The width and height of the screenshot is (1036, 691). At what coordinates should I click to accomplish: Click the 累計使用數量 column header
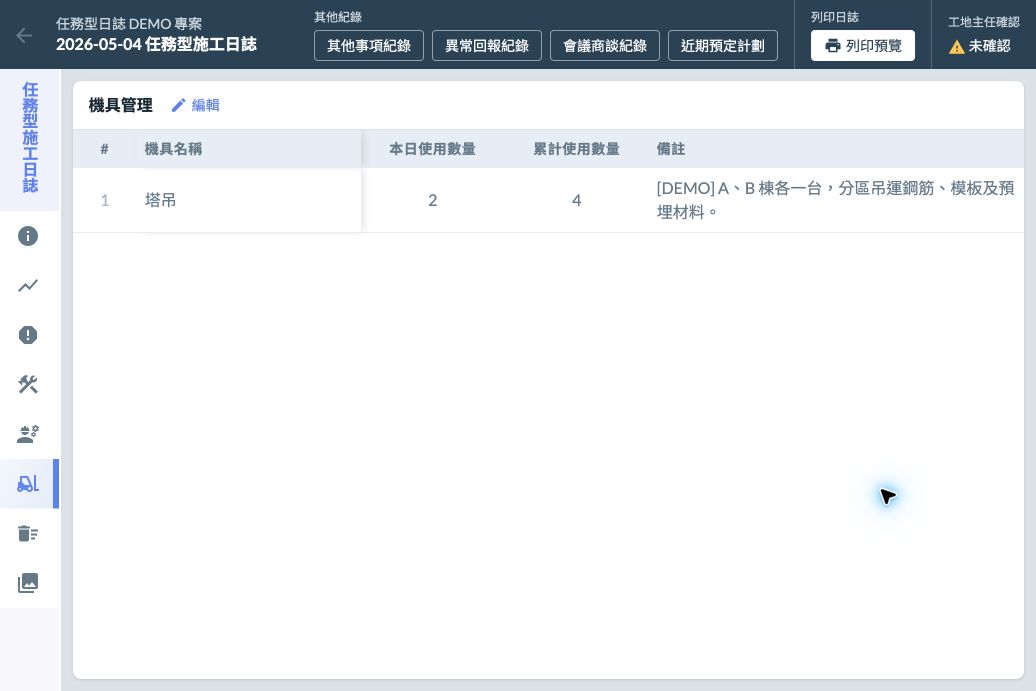[x=576, y=149]
